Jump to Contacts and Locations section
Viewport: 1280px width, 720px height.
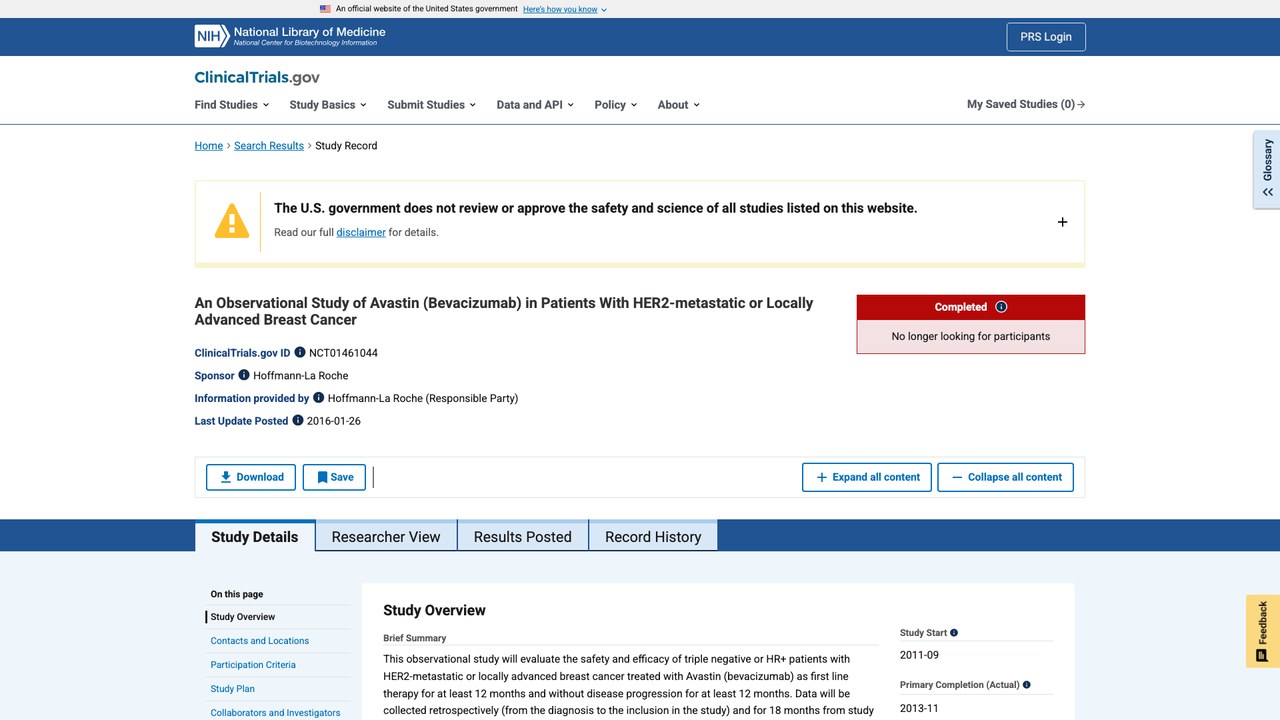point(260,641)
